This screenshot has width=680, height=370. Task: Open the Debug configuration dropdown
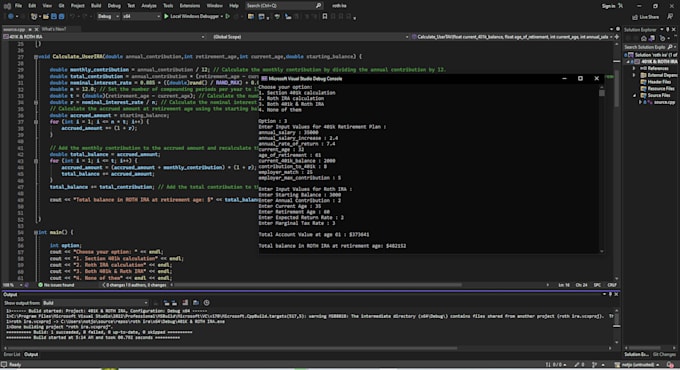pos(108,16)
